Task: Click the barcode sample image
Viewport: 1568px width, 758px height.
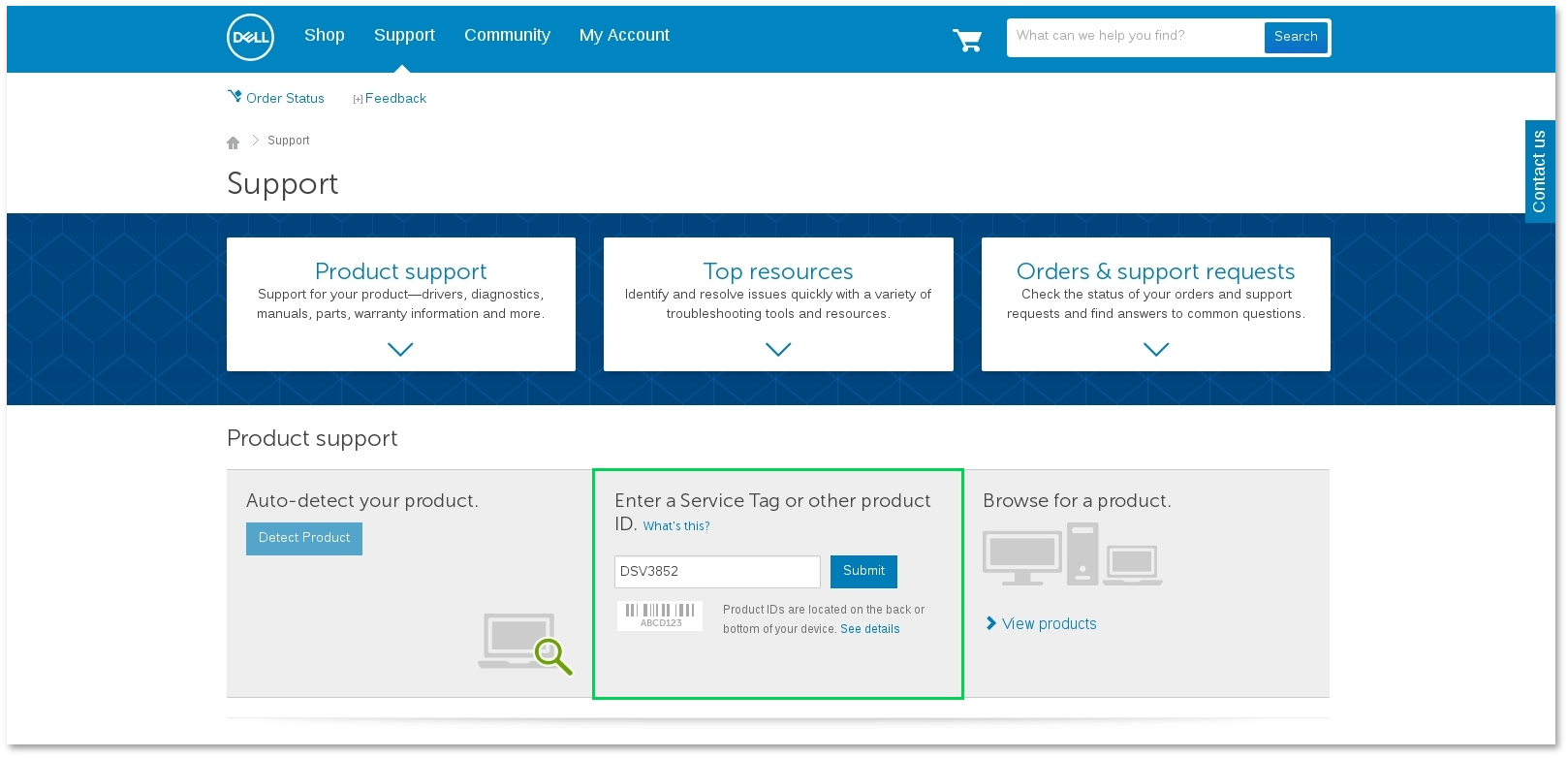Action: (x=660, y=616)
